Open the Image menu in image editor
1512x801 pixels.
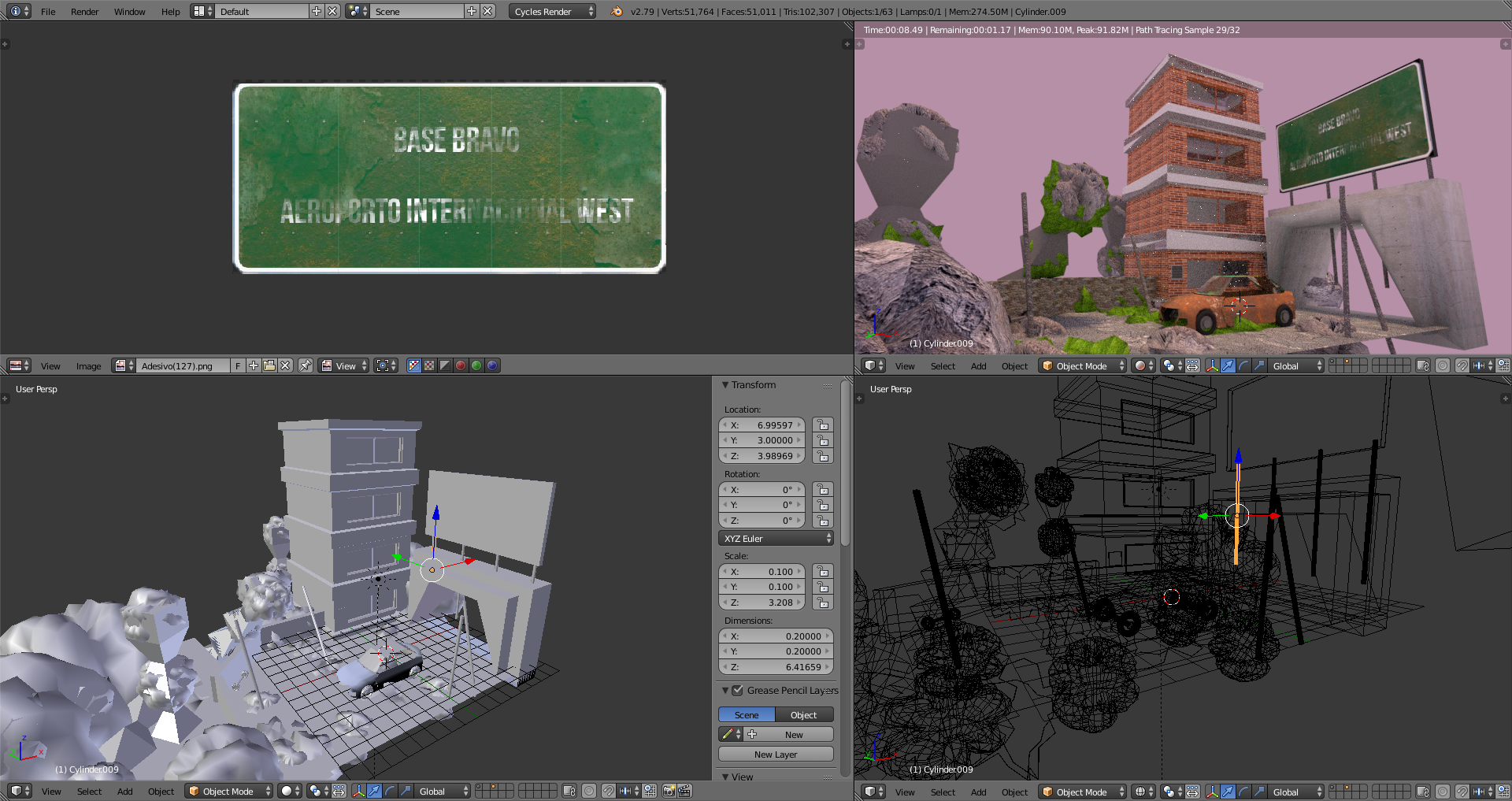[x=88, y=365]
